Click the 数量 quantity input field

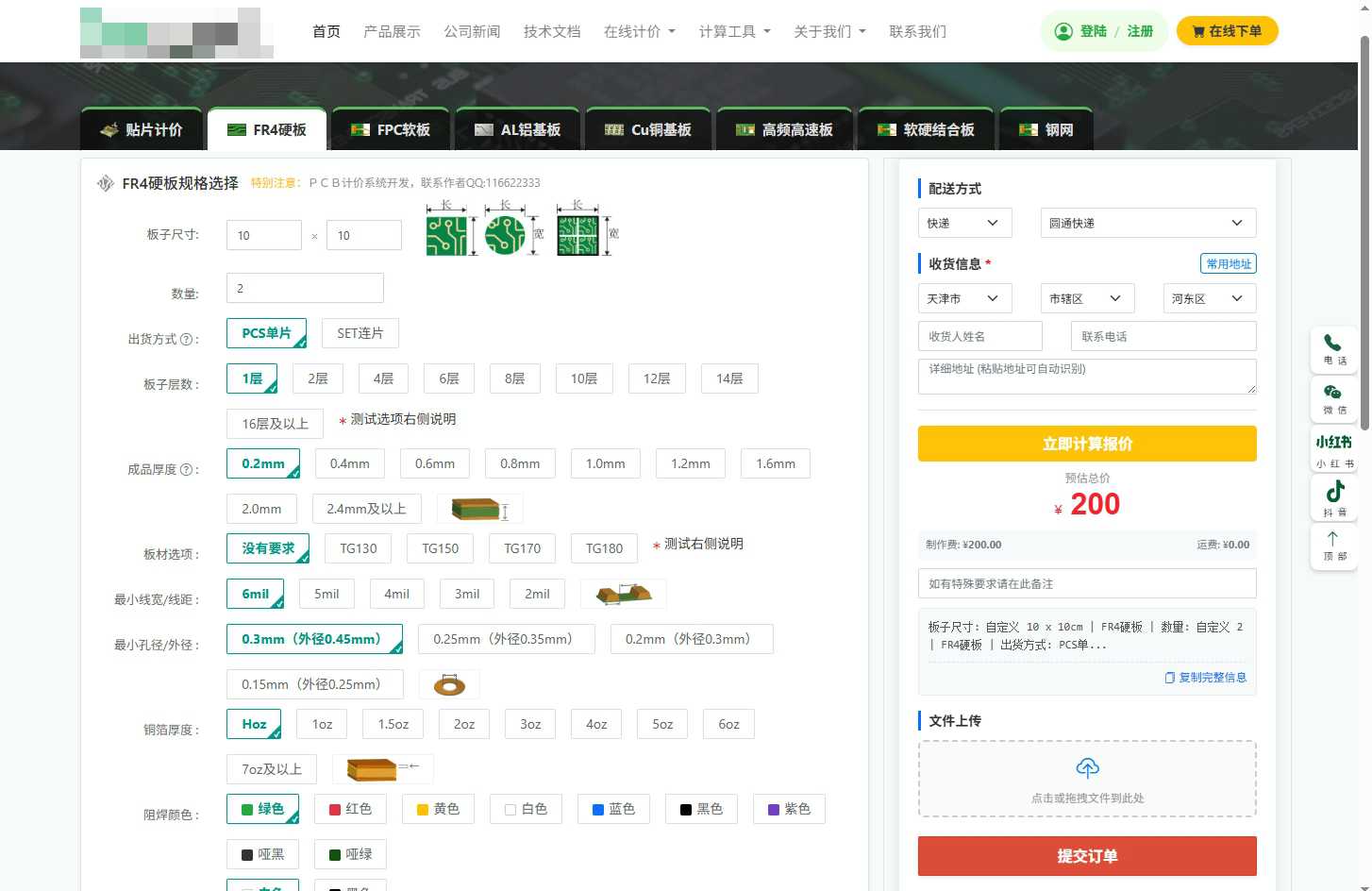pyautogui.click(x=305, y=288)
